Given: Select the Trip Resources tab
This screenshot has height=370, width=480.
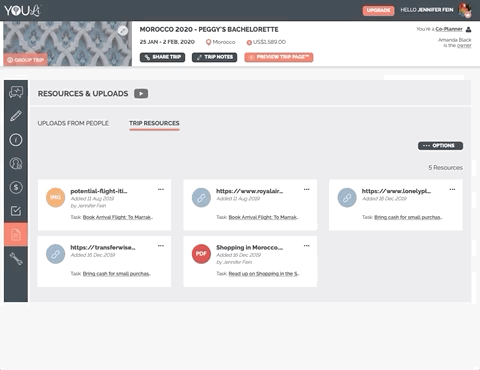Looking at the screenshot, I should pos(154,123).
